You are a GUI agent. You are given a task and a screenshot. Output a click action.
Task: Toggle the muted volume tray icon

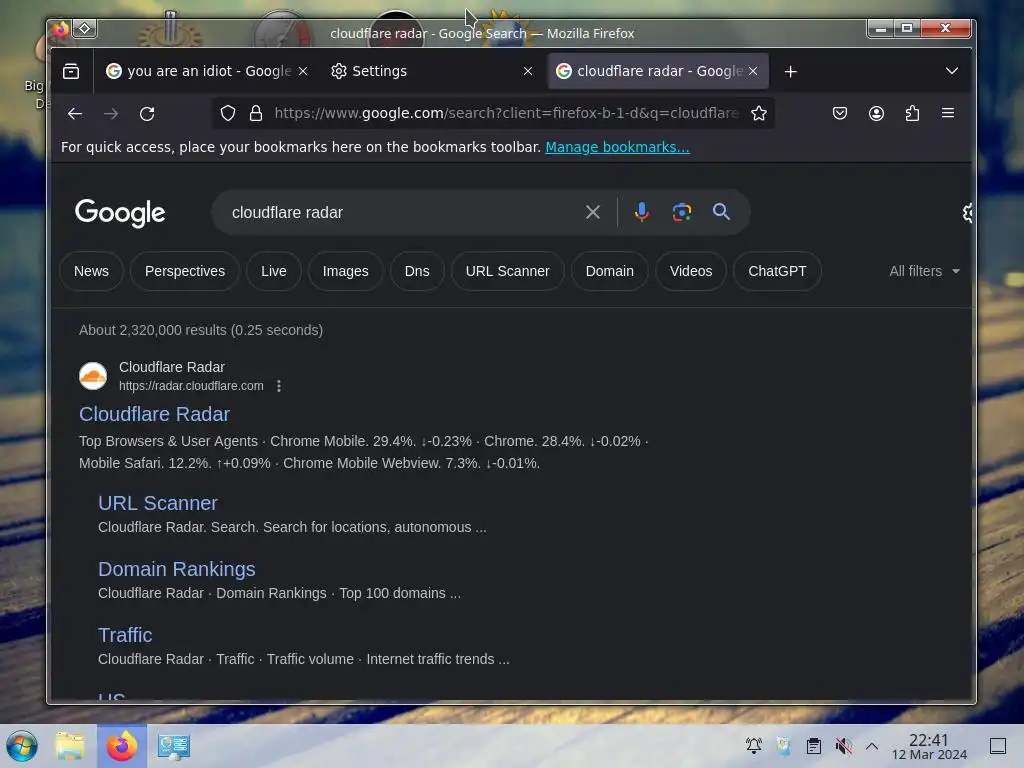[843, 746]
